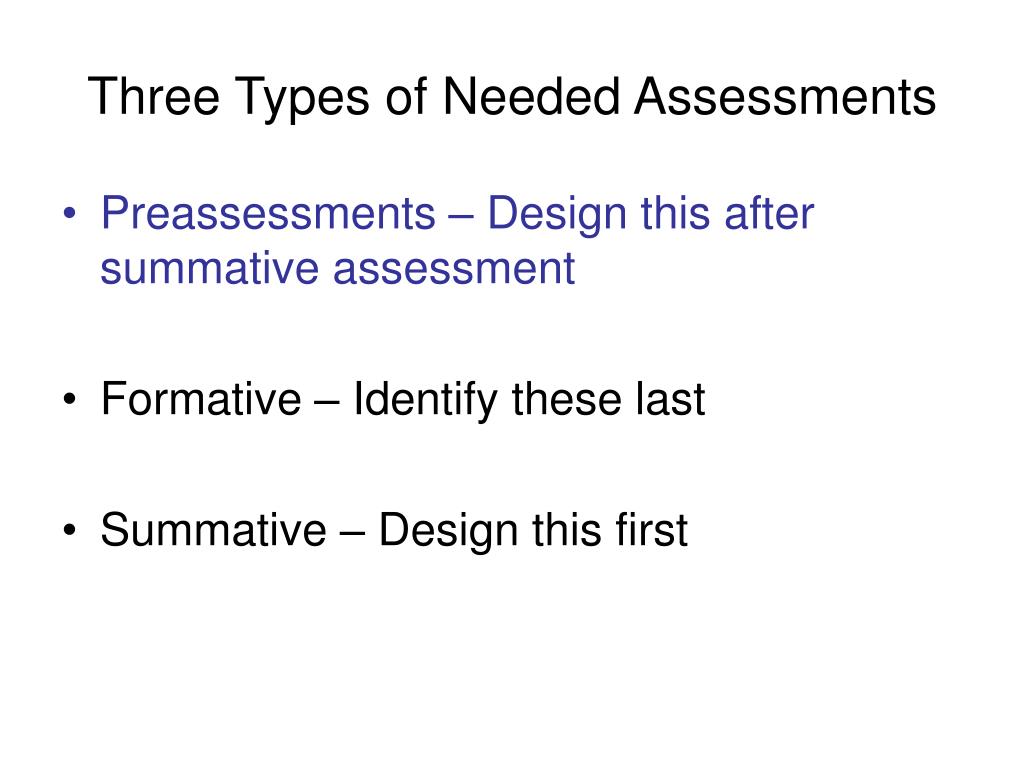Screen dimensions: 1024x768
Task: Click the bullet dot beside Summative
Action: [69, 529]
